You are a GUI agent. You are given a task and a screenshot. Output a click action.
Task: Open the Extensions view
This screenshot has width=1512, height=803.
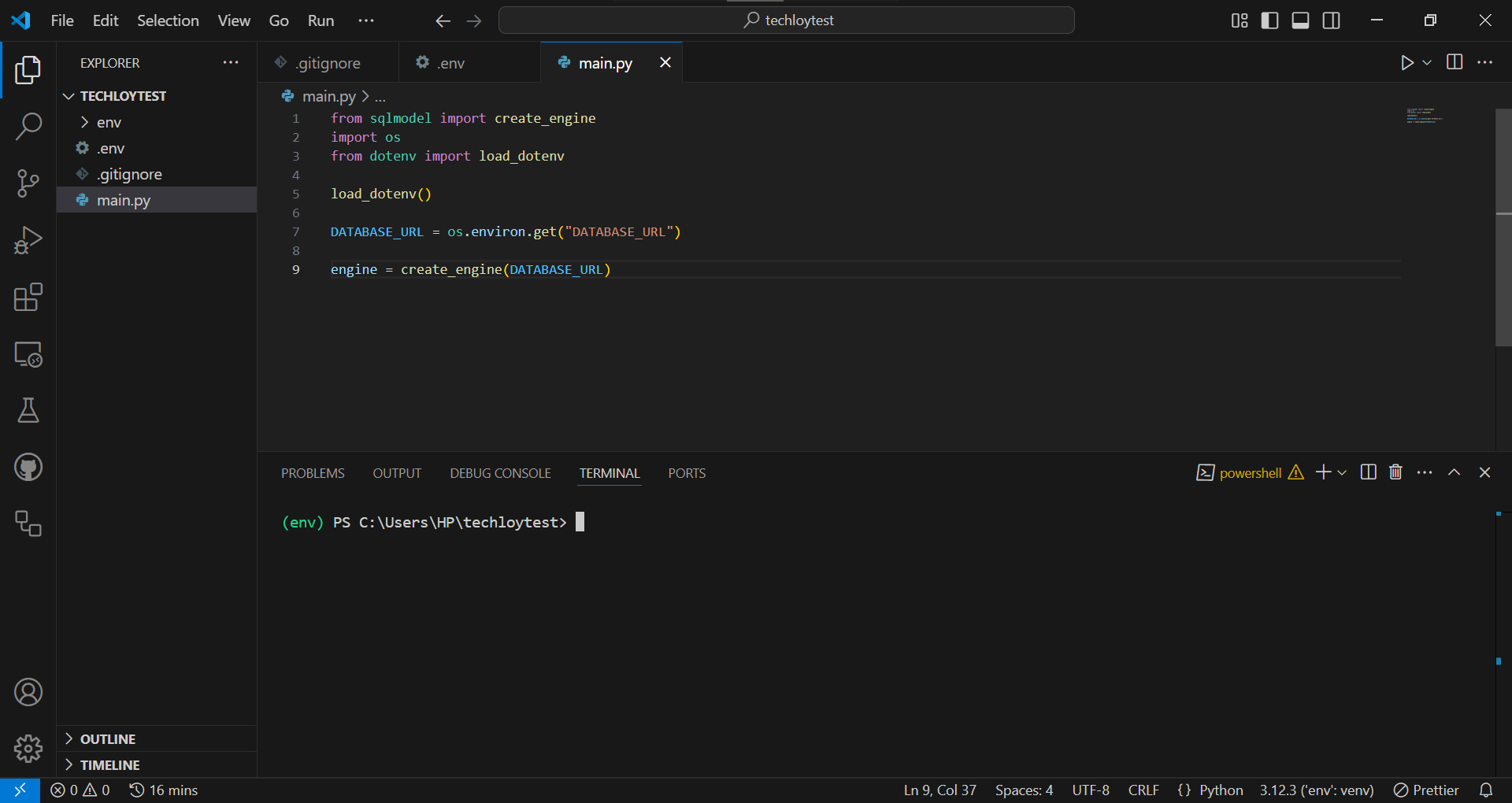[28, 298]
